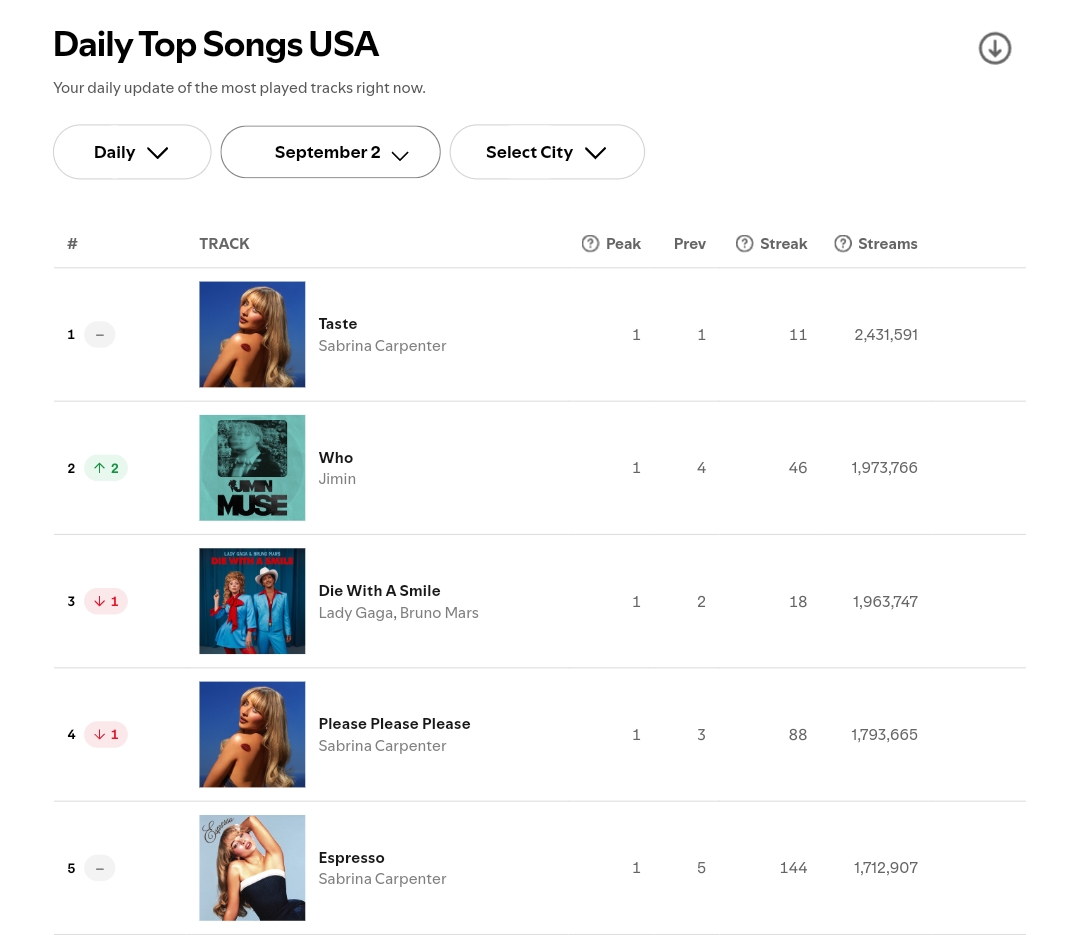This screenshot has width=1077, height=935.
Task: Open the Espresso song title link
Action: (351, 857)
